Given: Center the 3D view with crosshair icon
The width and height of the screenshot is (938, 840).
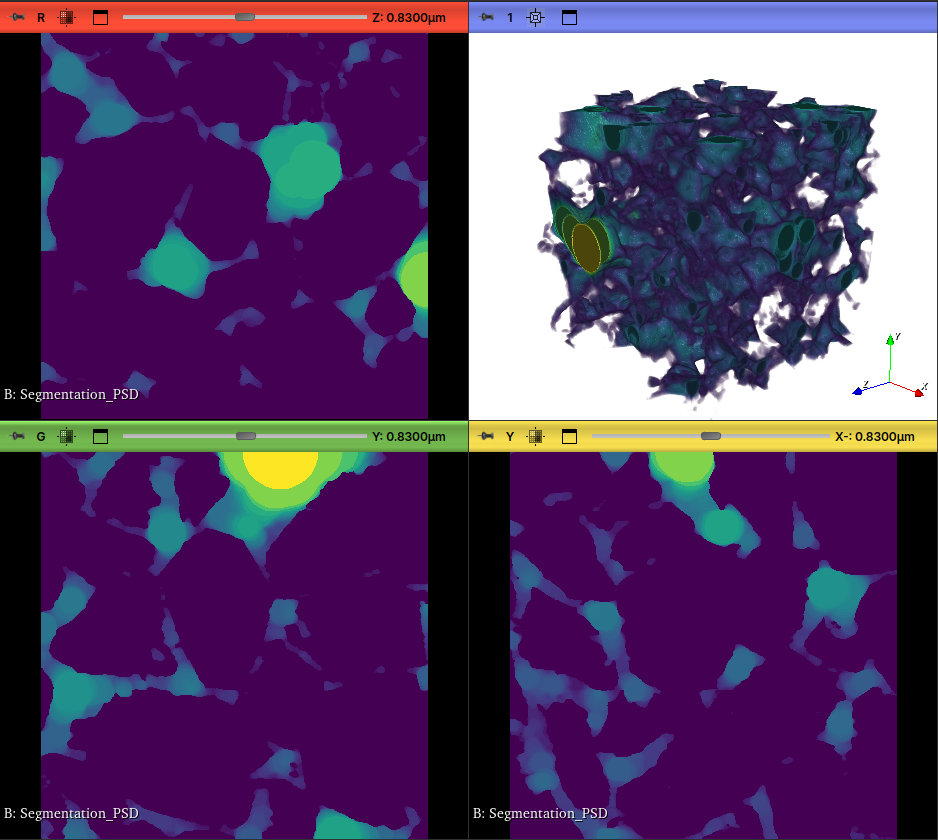Looking at the screenshot, I should [536, 17].
